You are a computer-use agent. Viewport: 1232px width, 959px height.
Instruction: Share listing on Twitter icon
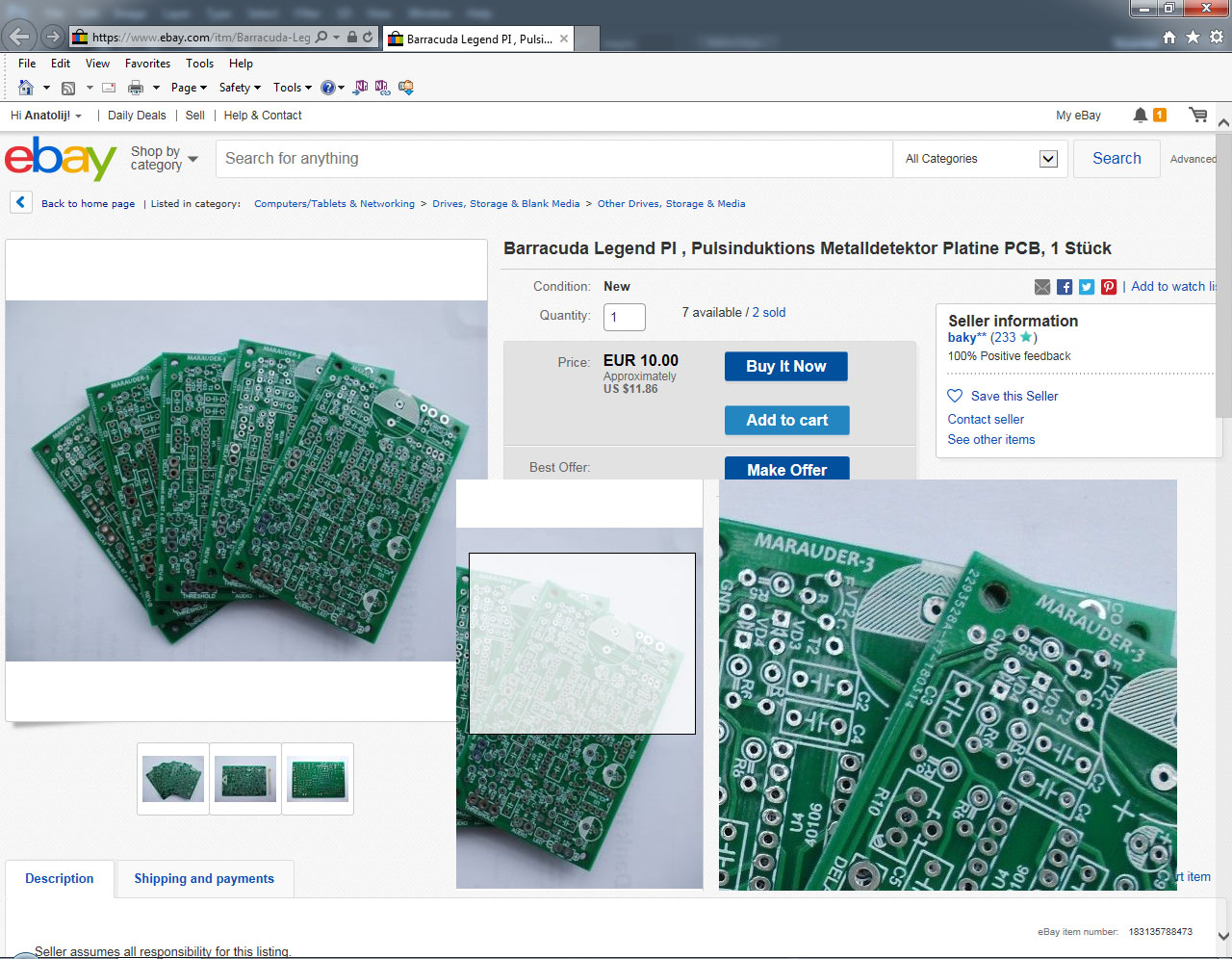point(1087,287)
